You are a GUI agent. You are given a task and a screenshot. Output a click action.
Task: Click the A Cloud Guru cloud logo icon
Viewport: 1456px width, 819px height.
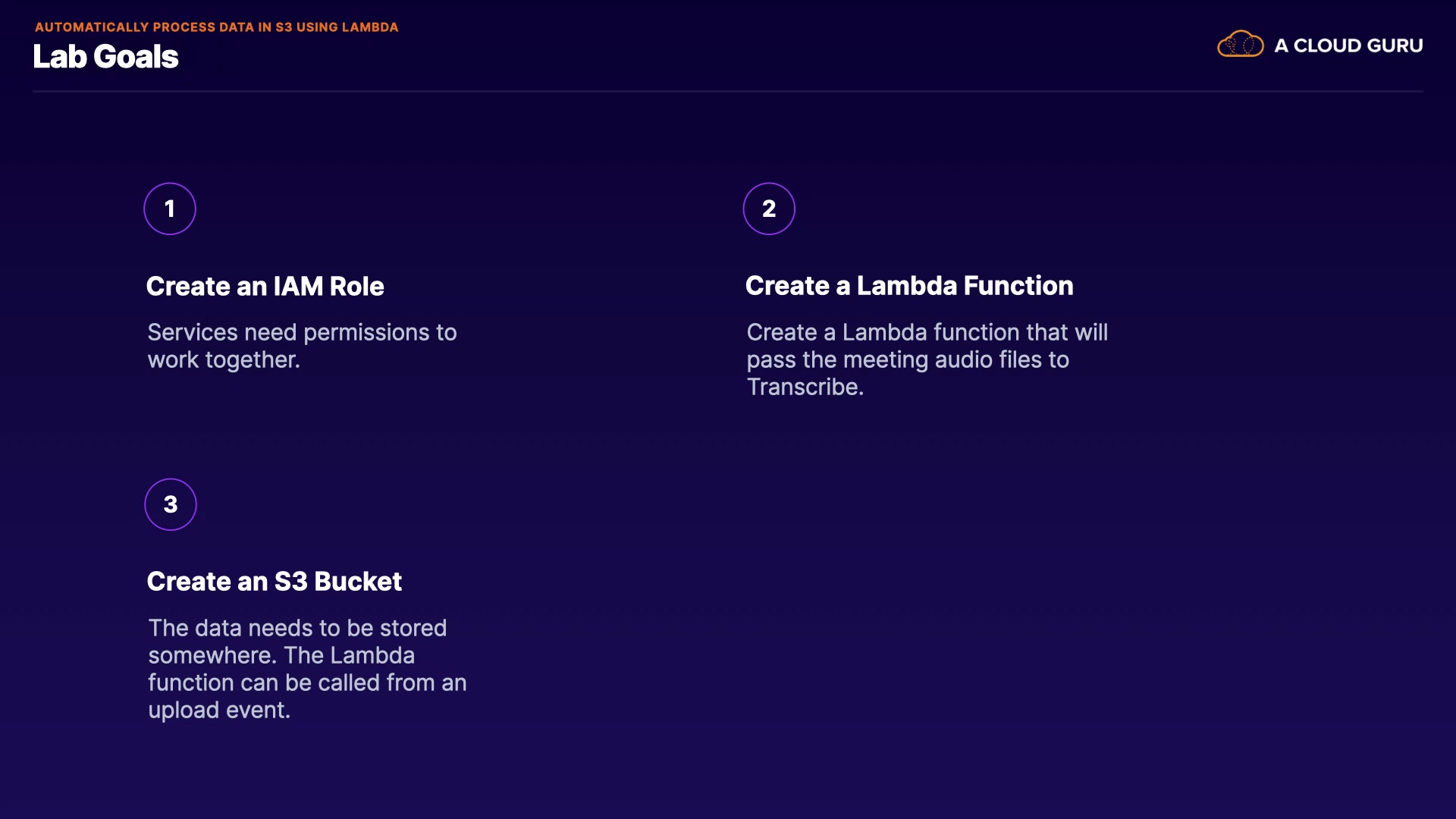tap(1240, 45)
